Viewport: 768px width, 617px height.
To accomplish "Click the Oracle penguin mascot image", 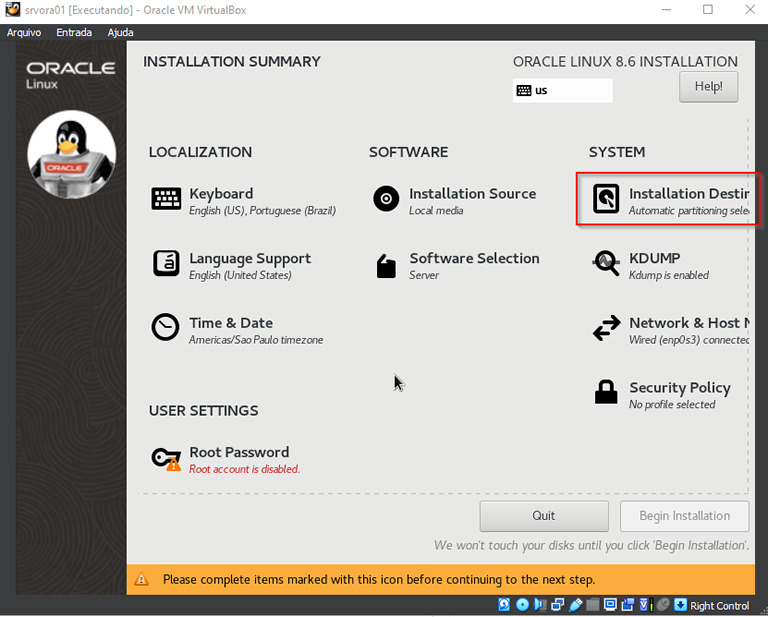I will (72, 154).
